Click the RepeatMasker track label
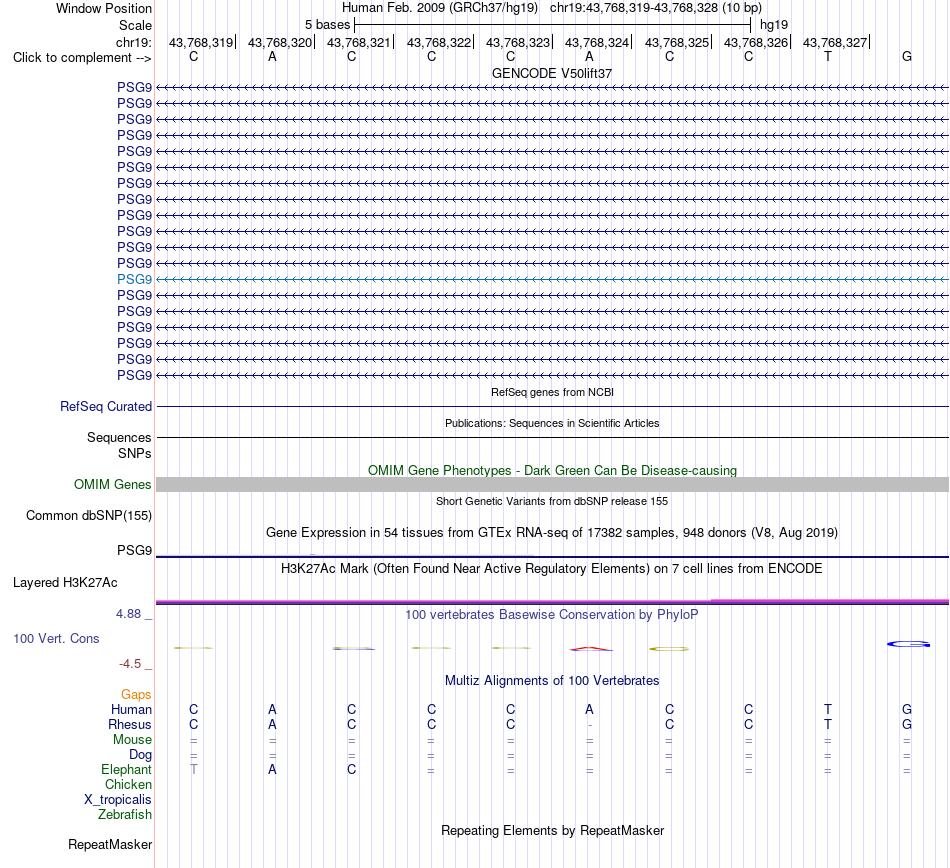The image size is (950, 868). (x=110, y=844)
